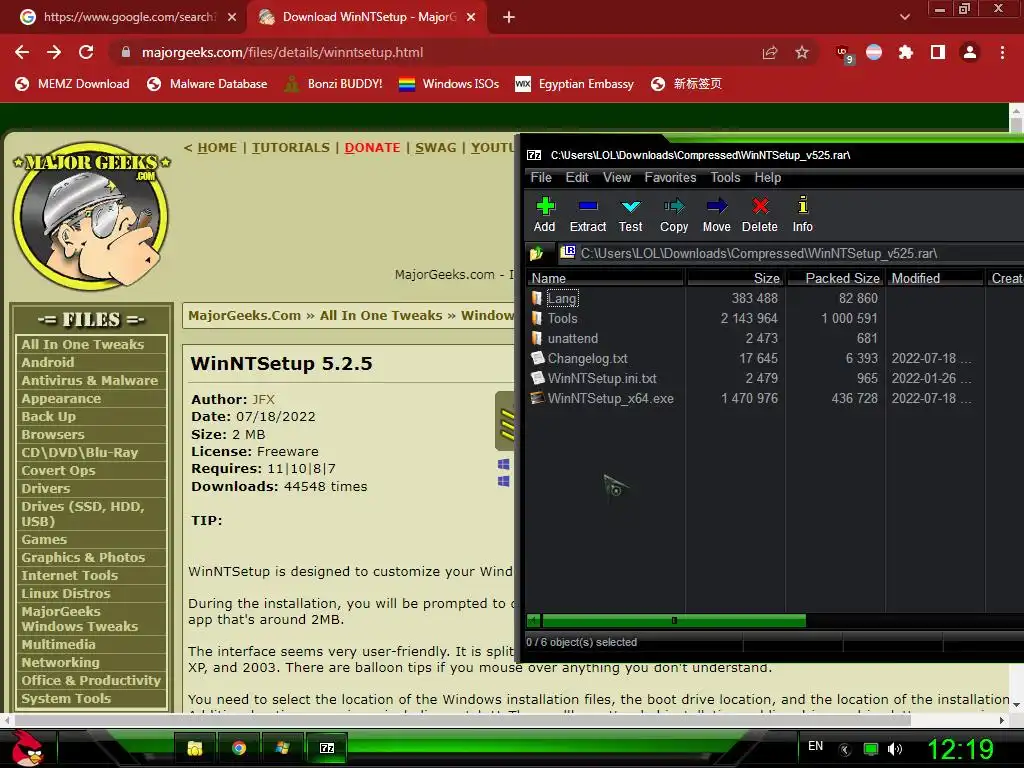
Task: Click the Delete toolbar icon in 7-Zip
Action: click(760, 215)
